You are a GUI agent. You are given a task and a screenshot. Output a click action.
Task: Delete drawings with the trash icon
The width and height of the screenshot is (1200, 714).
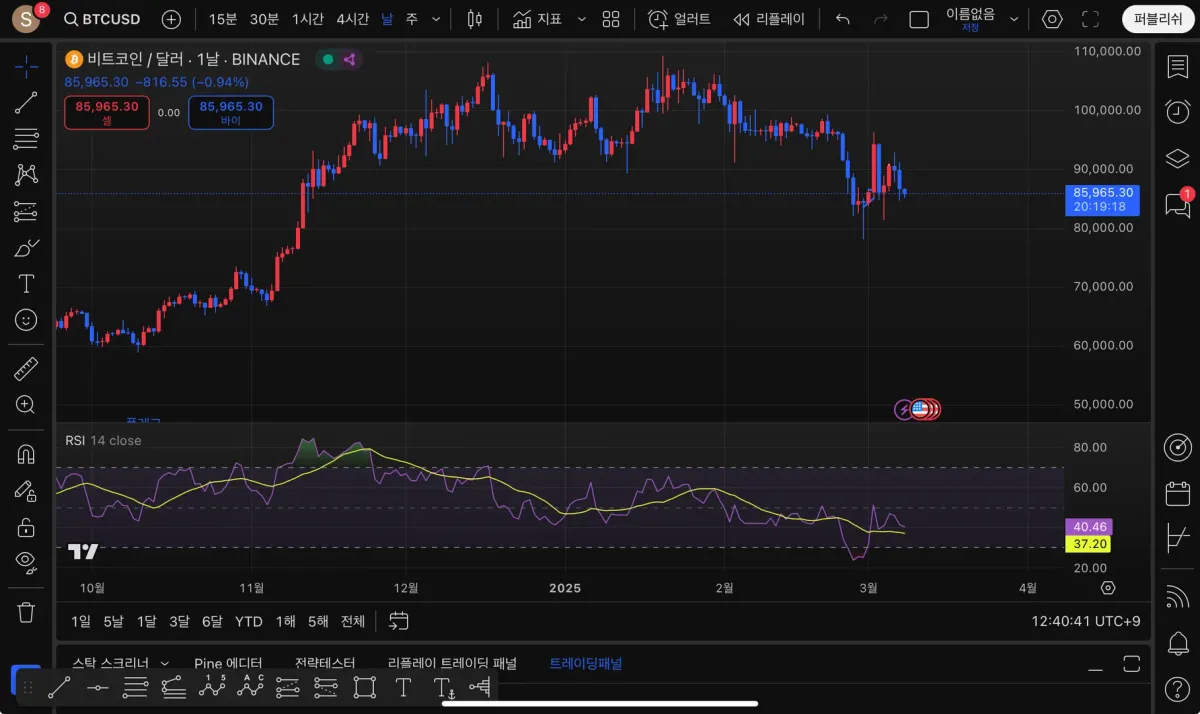(26, 611)
